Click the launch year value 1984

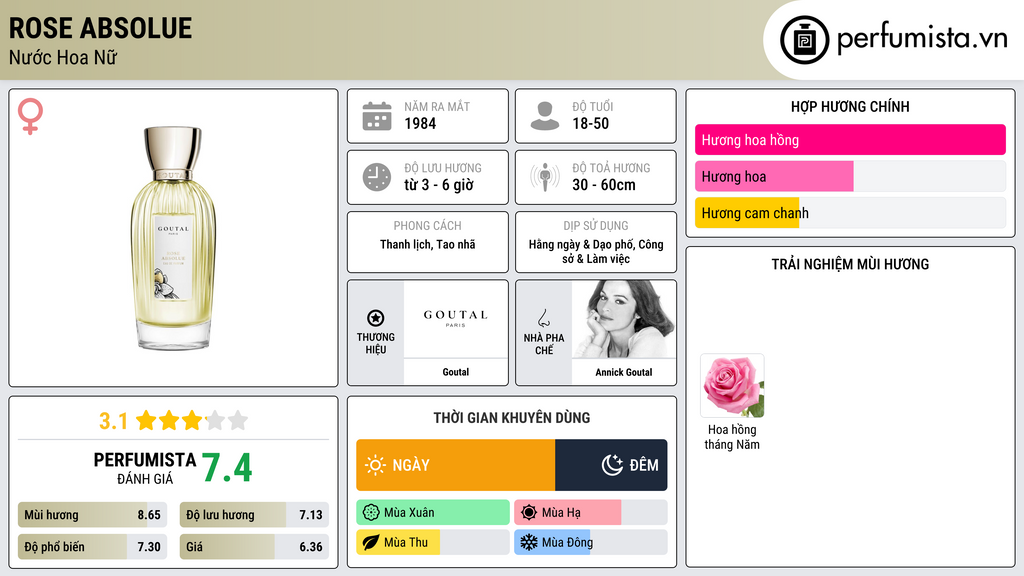420,123
